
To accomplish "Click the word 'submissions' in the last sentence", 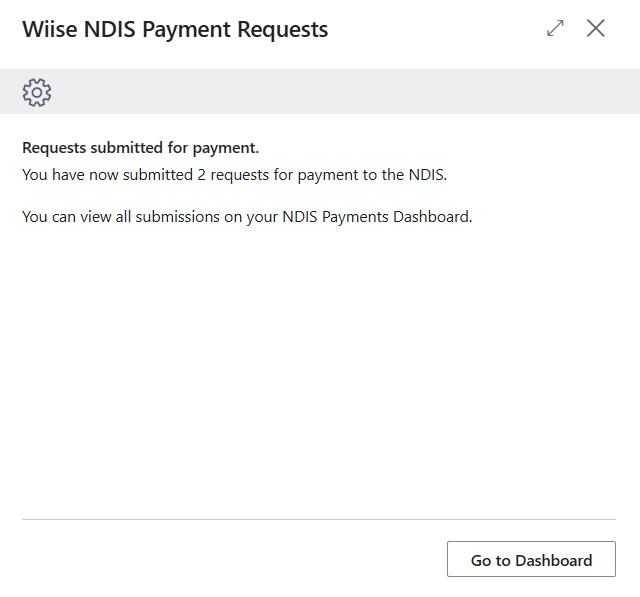I will click(178, 217).
